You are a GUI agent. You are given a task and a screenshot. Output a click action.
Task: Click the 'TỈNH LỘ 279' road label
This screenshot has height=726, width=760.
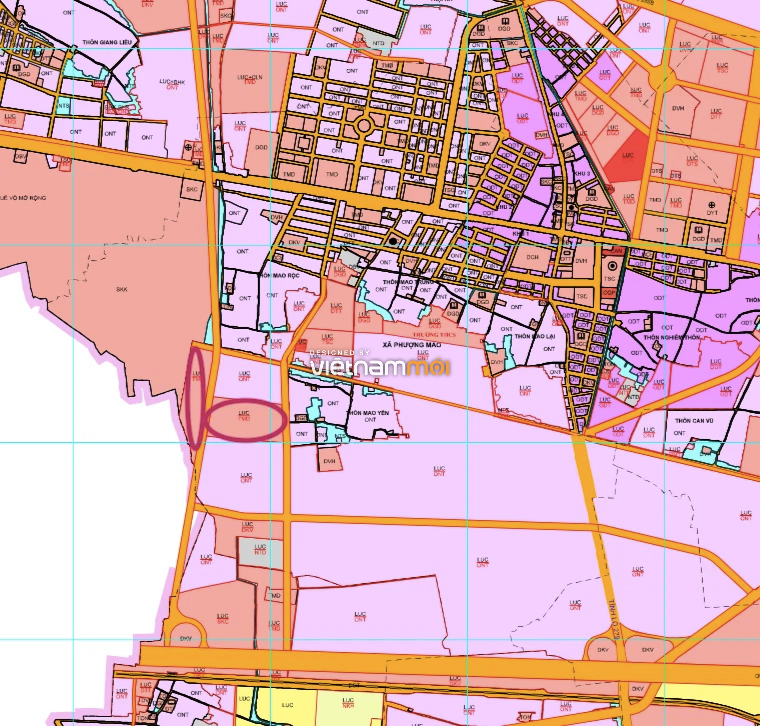point(613,620)
